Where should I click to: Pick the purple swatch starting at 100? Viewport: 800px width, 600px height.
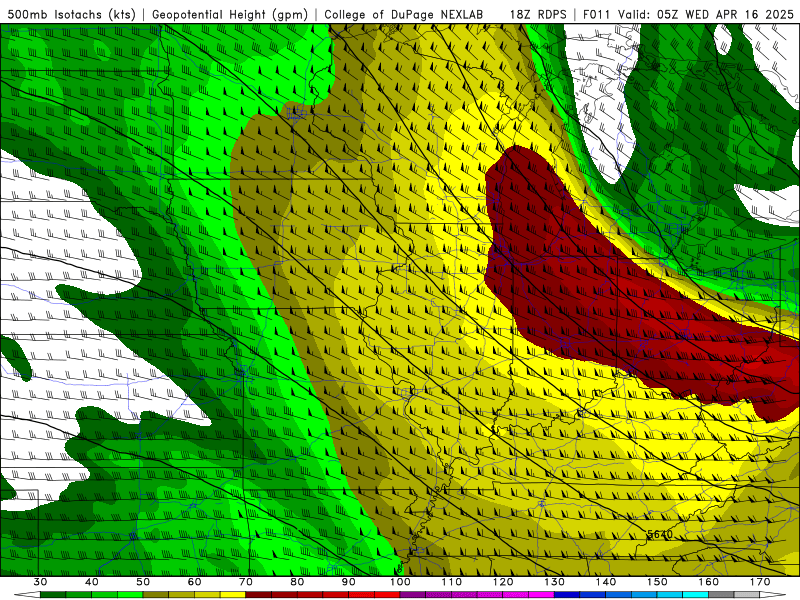pyautogui.click(x=413, y=595)
